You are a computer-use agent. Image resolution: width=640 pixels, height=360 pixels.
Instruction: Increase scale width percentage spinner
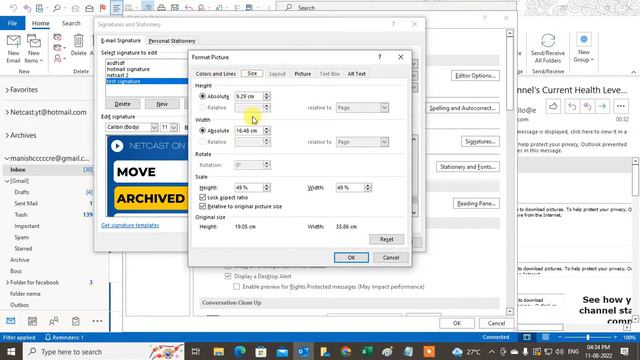tap(368, 185)
